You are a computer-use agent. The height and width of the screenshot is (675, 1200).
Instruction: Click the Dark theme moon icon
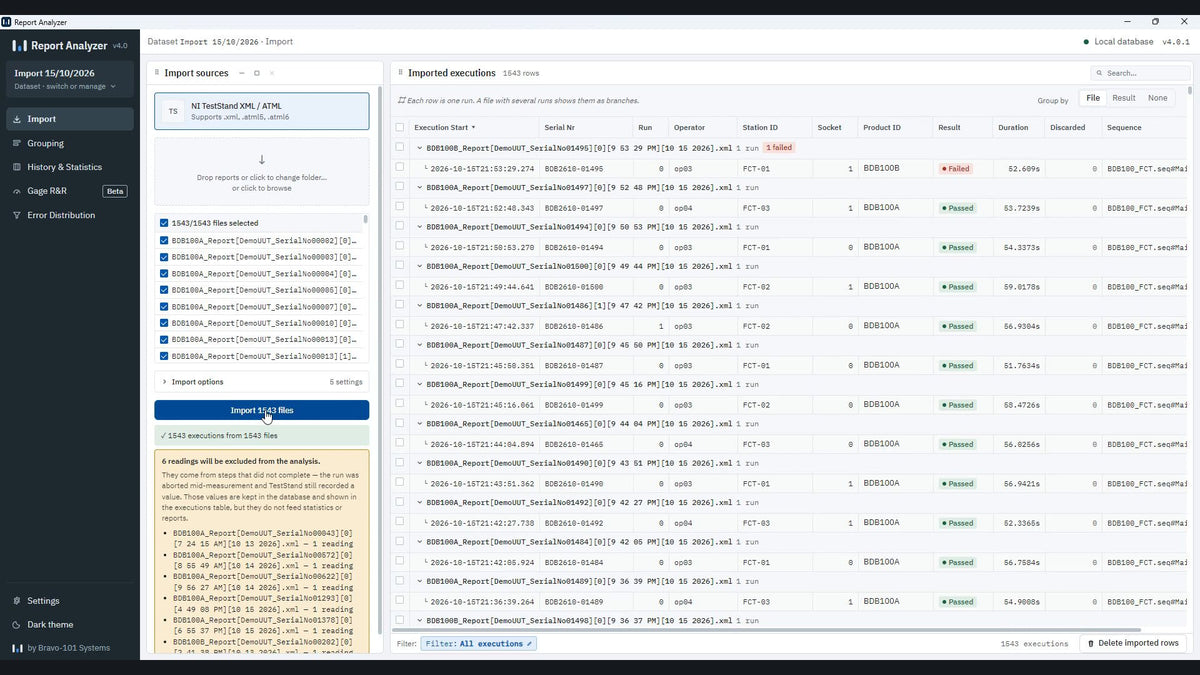click(17, 625)
